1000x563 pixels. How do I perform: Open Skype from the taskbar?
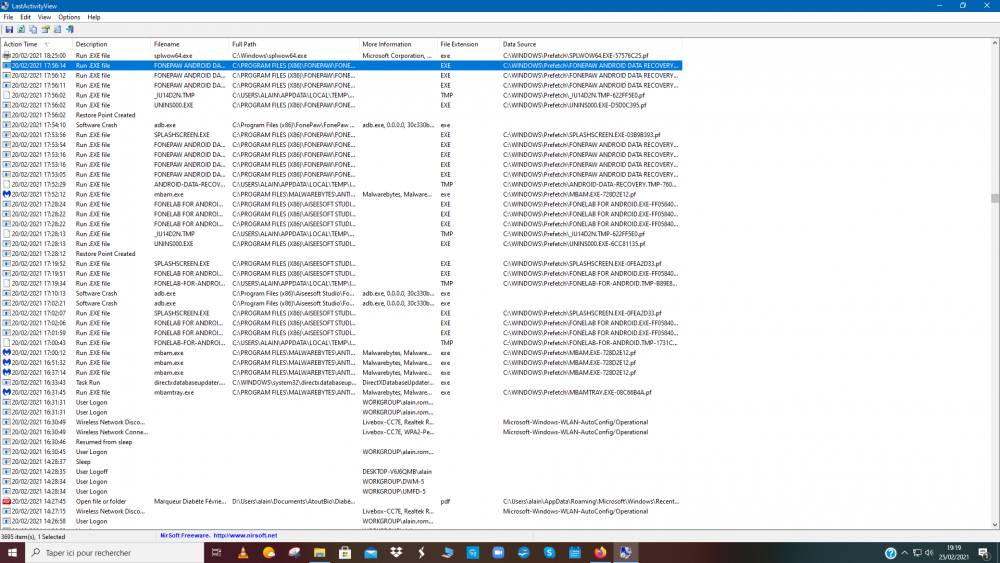(x=549, y=552)
